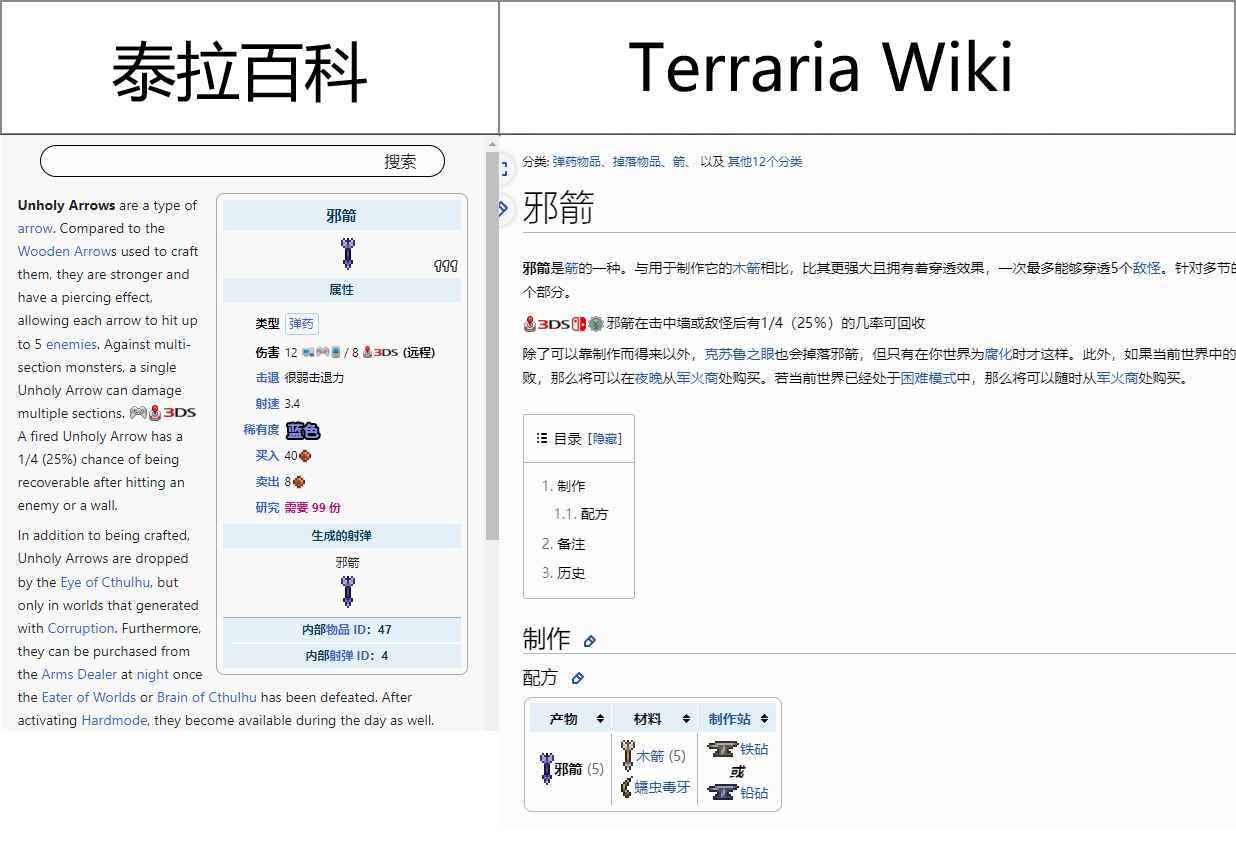Open the night link
The width and height of the screenshot is (1236, 841).
point(153,674)
